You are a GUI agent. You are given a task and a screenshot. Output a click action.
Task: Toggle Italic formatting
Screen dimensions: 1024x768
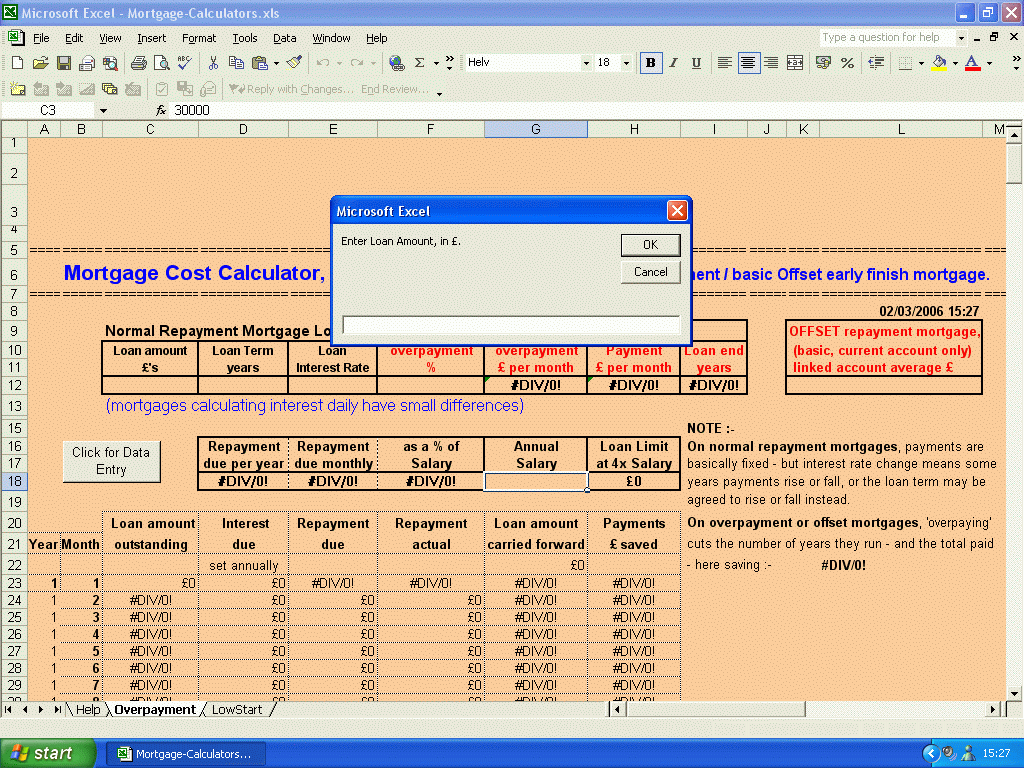[673, 63]
